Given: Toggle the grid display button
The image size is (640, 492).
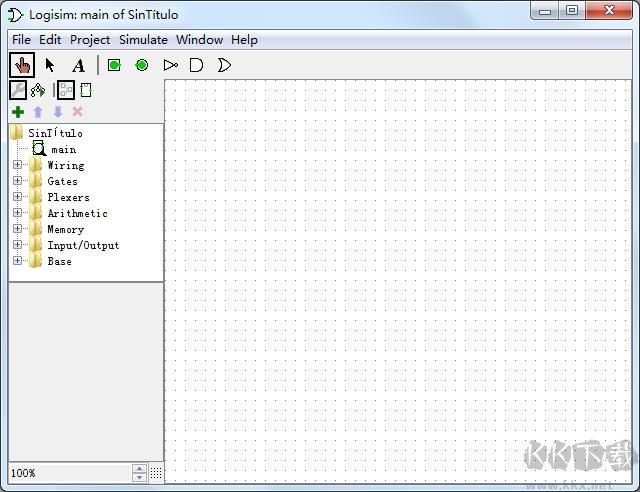Looking at the screenshot, I should click(x=156, y=473).
